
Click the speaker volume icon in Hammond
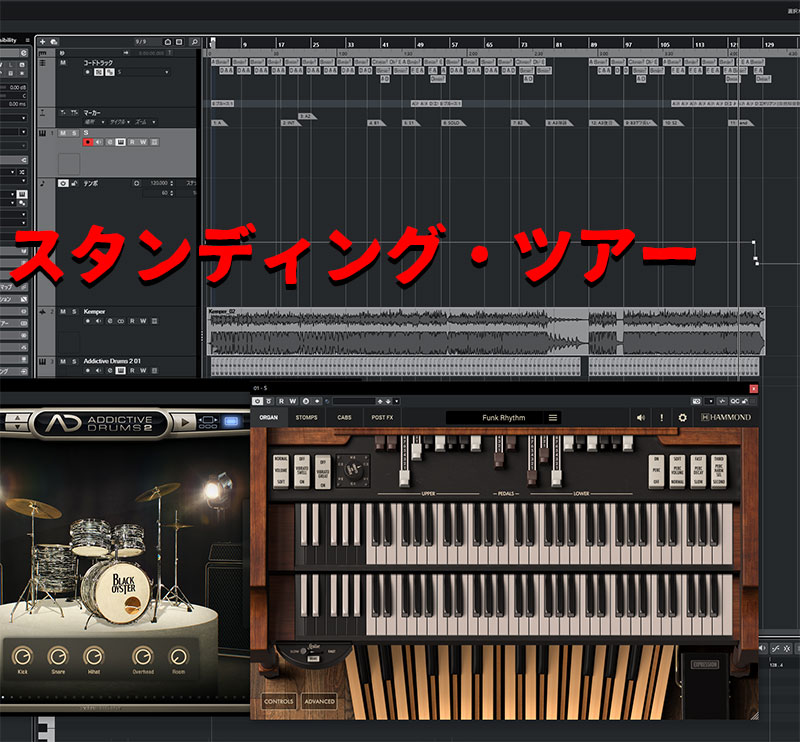coord(640,417)
